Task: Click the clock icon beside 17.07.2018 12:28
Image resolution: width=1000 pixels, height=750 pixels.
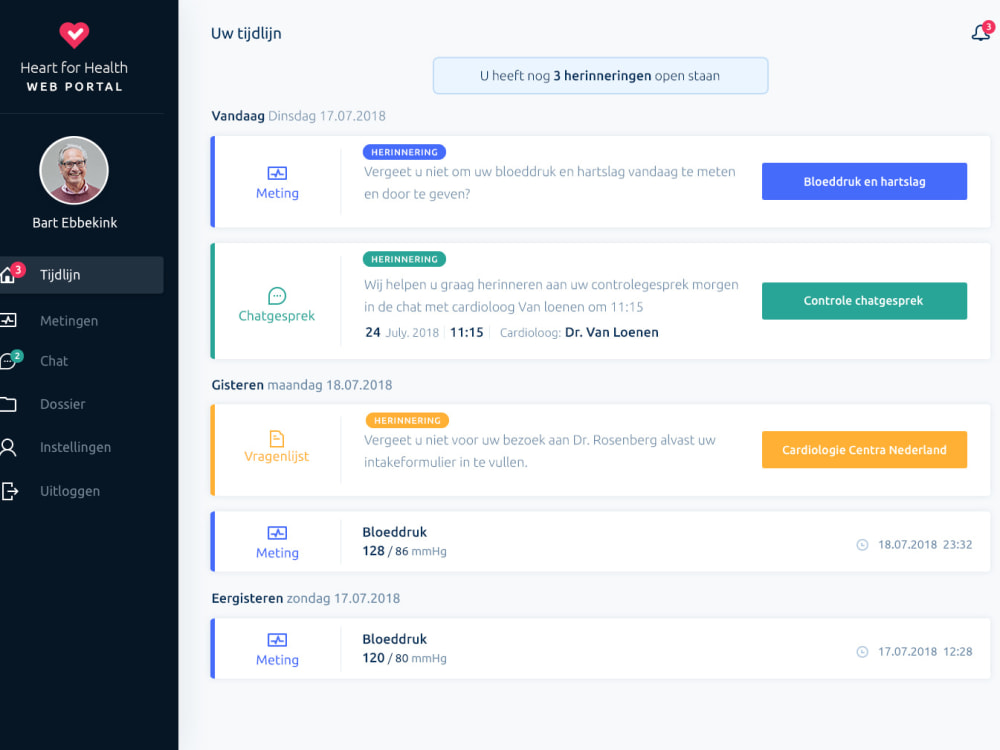Action: tap(862, 652)
